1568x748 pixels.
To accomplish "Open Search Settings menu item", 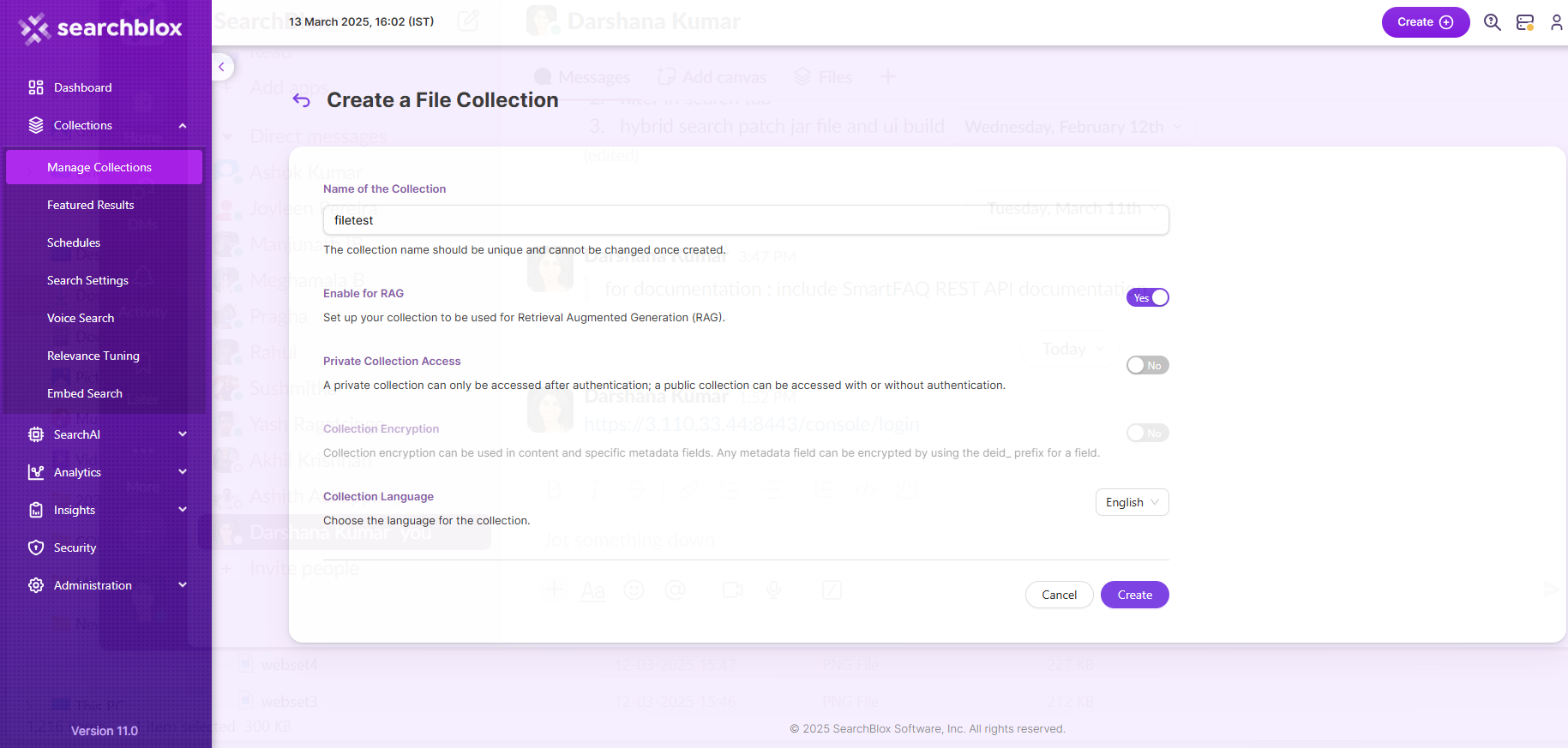I will pos(87,280).
